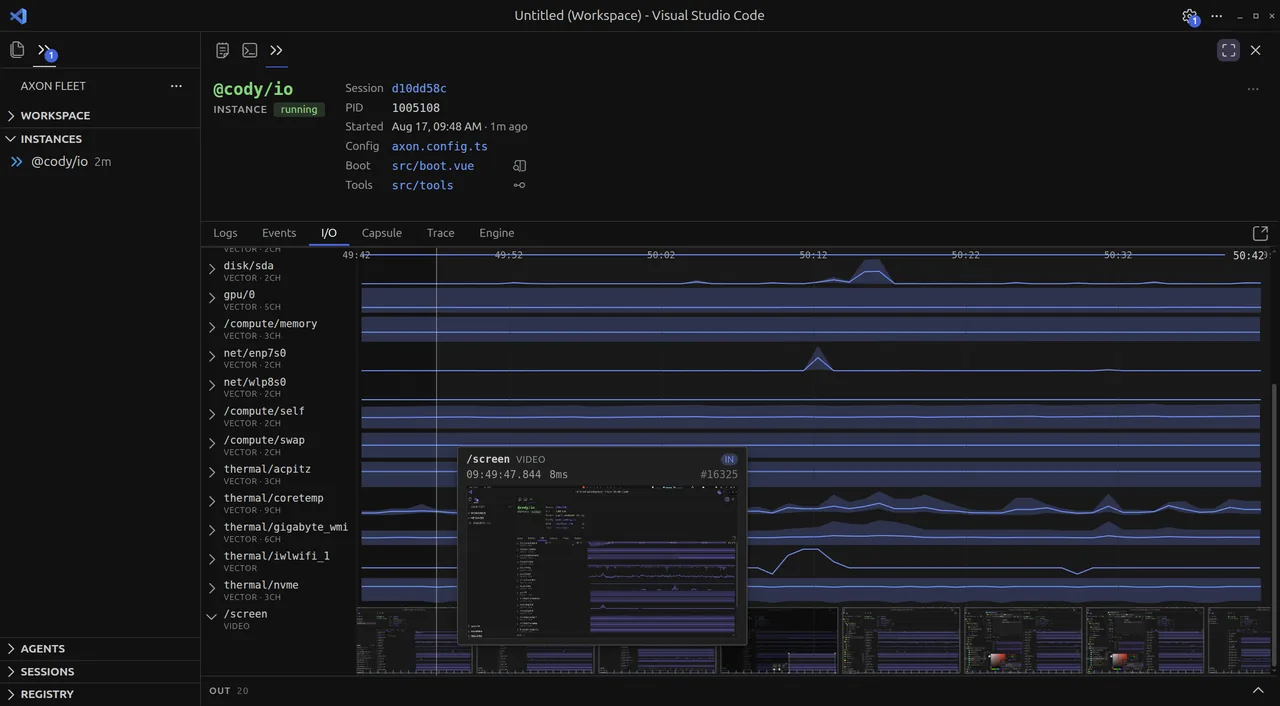The height and width of the screenshot is (706, 1280).
Task: Select the I/O tab
Action: click(x=329, y=233)
